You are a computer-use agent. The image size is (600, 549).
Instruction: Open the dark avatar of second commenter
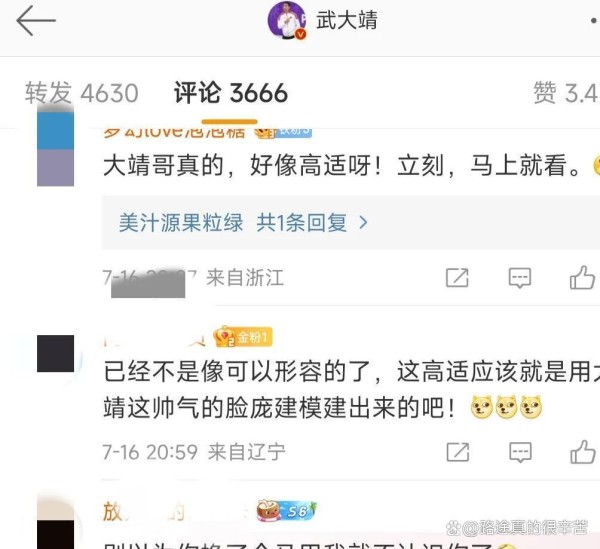coord(55,354)
